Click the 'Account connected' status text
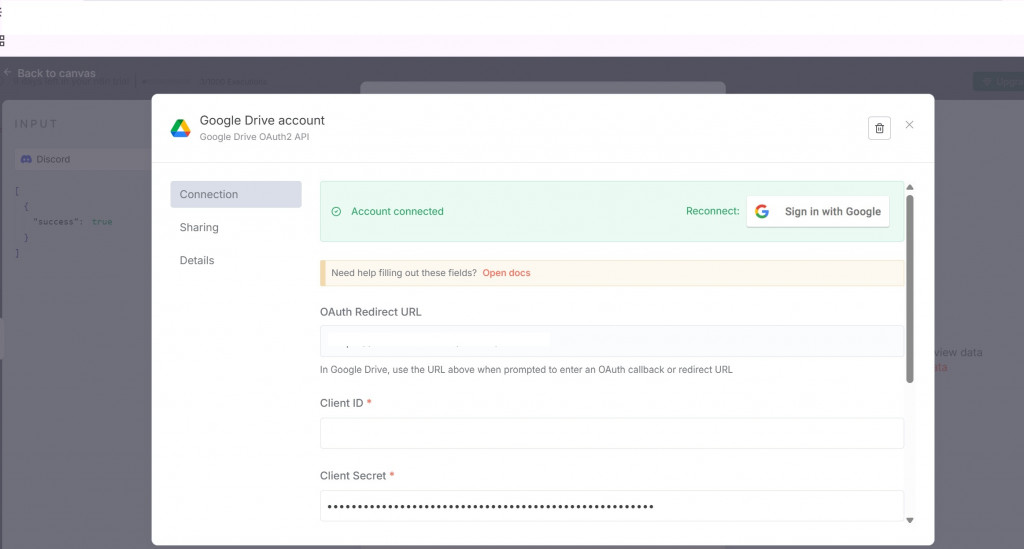This screenshot has height=549, width=1024. click(397, 212)
